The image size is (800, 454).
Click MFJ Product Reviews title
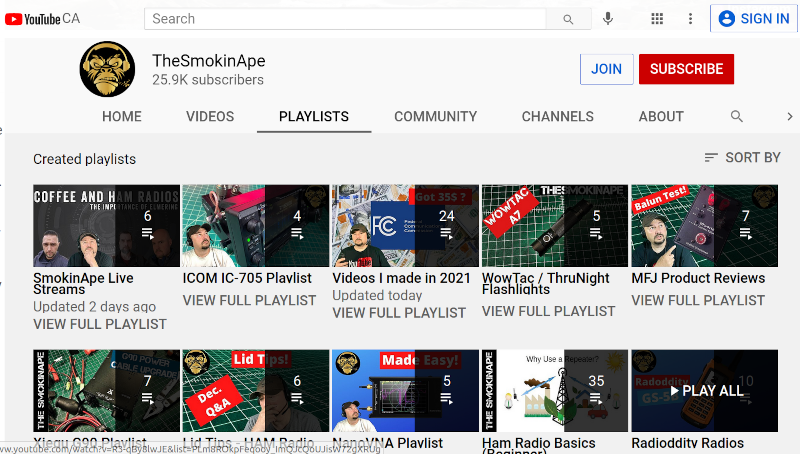(698, 278)
